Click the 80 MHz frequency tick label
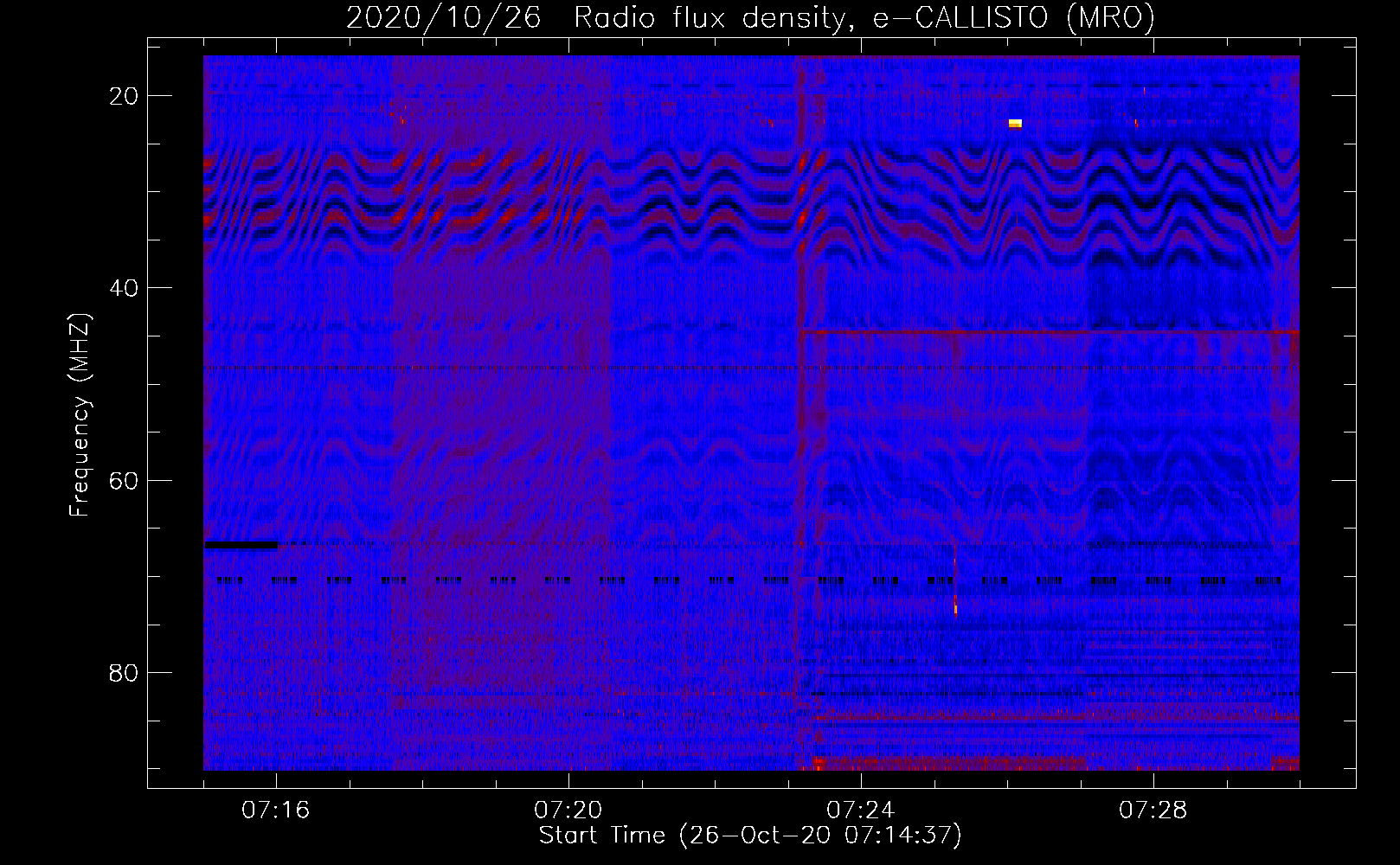Image resolution: width=1400 pixels, height=865 pixels. click(x=124, y=673)
